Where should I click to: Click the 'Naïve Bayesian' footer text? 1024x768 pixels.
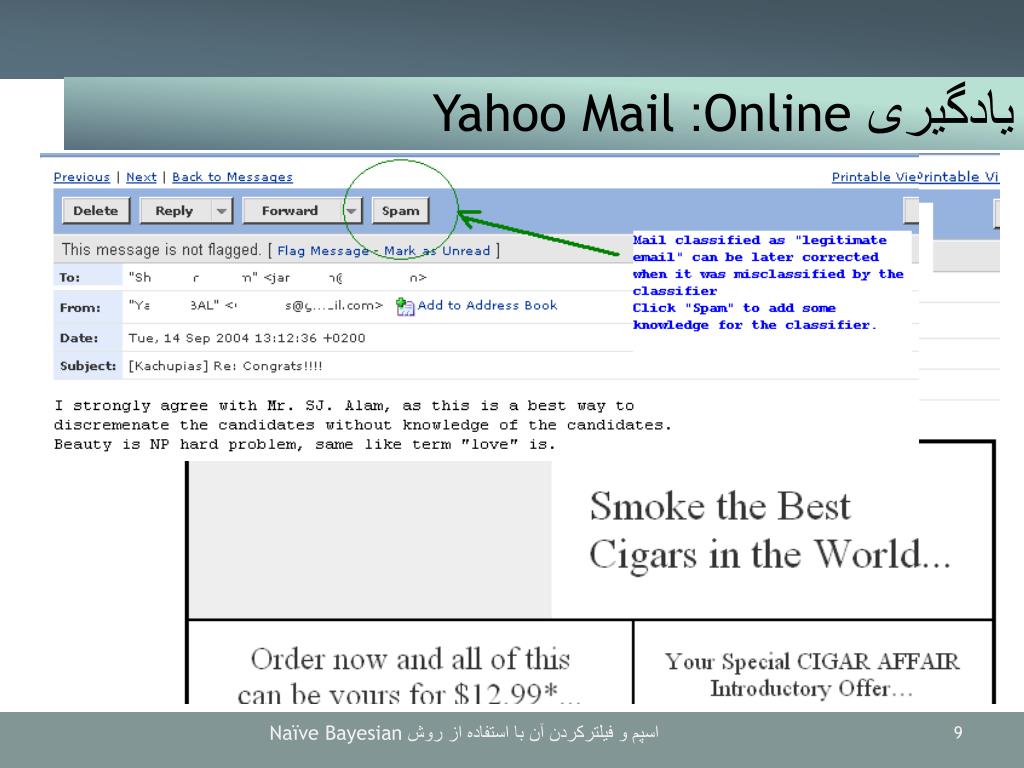coord(335,733)
